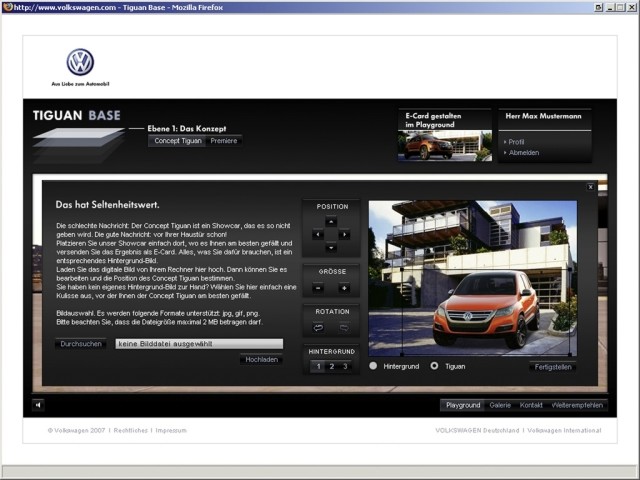This screenshot has width=640, height=480.
Task: Select the Hintergrund radio button
Action: click(373, 366)
